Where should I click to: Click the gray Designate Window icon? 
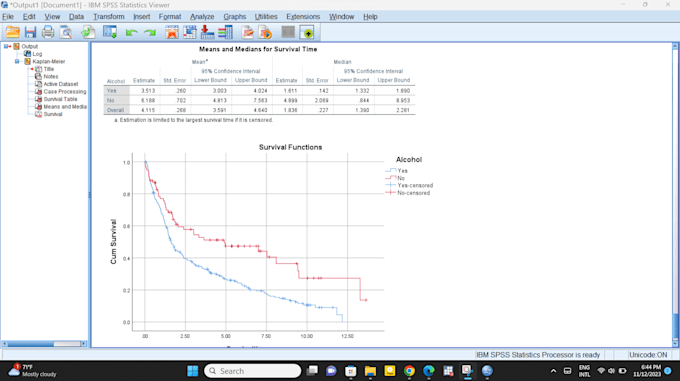pos(288,32)
